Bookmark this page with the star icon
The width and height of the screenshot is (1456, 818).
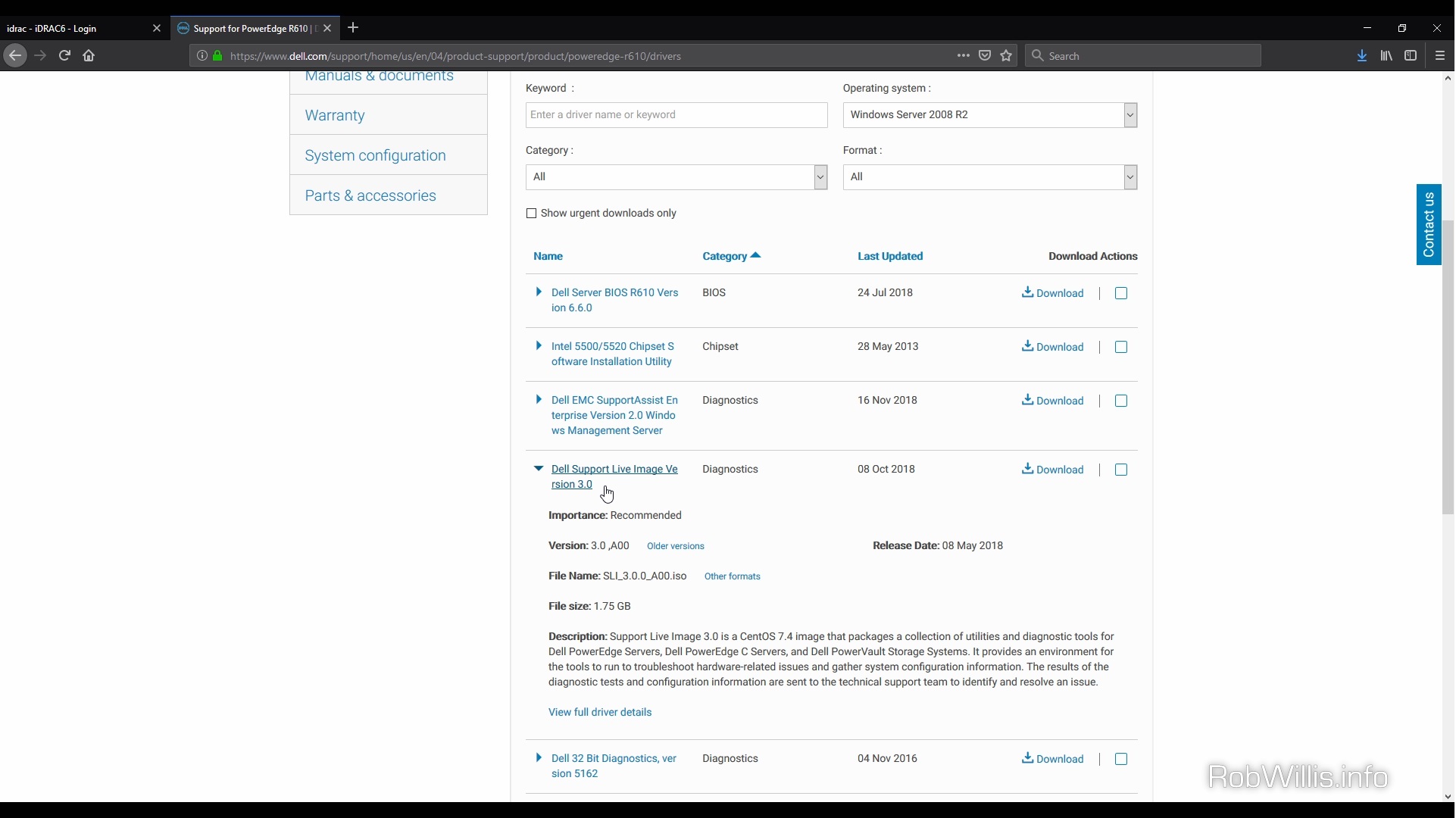coord(1007,56)
